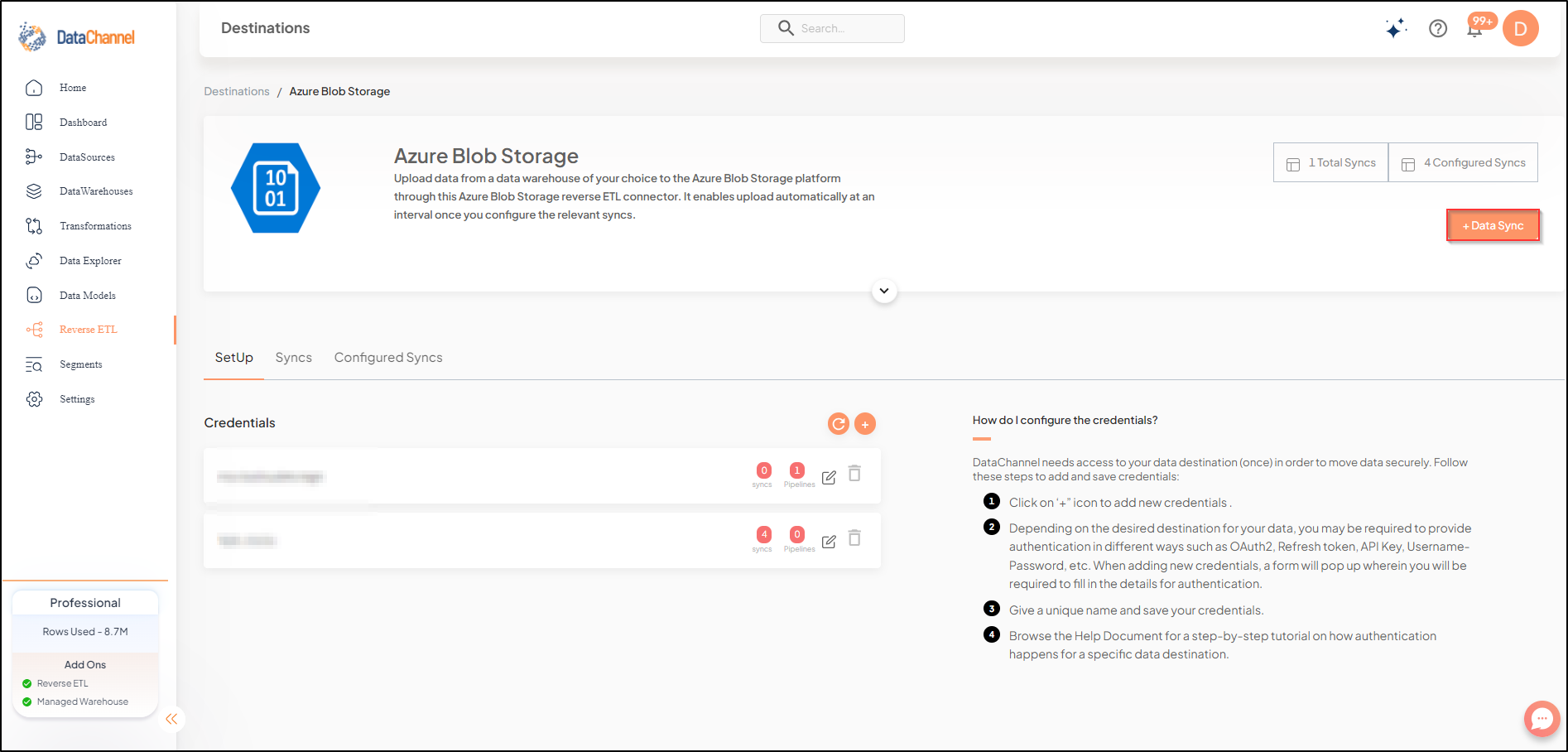
Task: Select the second blurred credential name
Action: click(x=247, y=541)
